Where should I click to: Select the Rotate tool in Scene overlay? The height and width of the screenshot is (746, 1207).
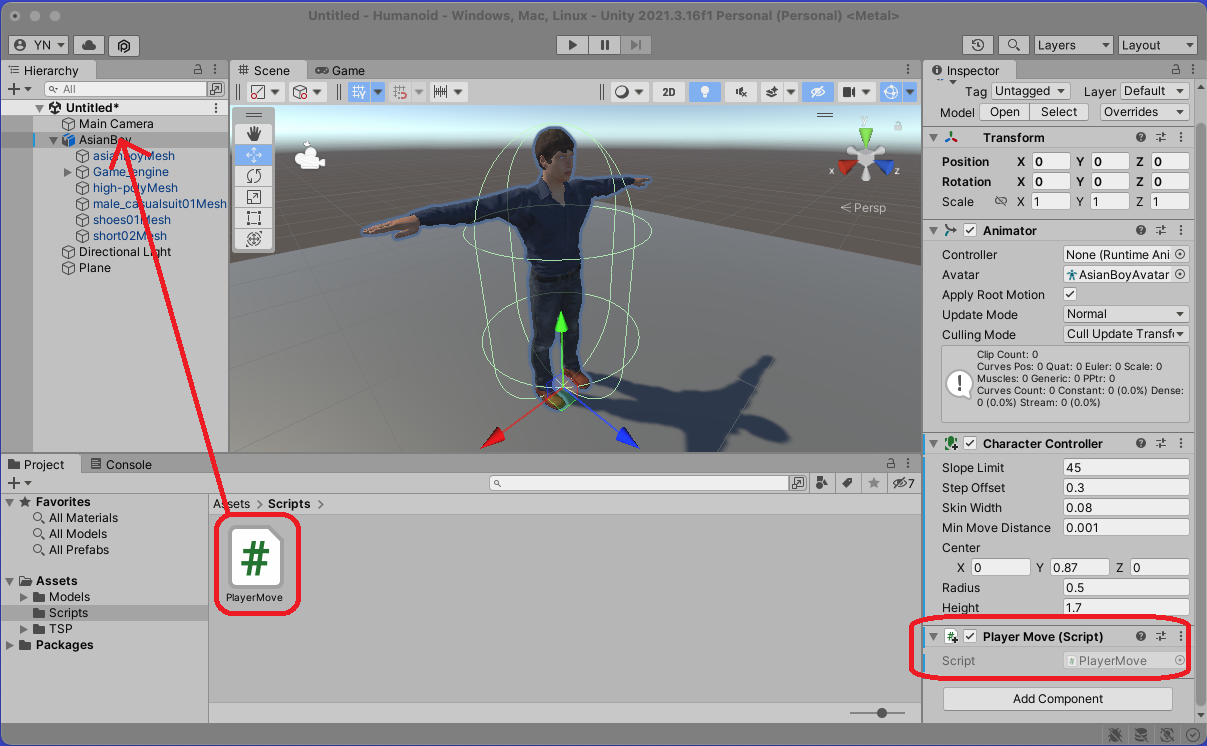[253, 176]
